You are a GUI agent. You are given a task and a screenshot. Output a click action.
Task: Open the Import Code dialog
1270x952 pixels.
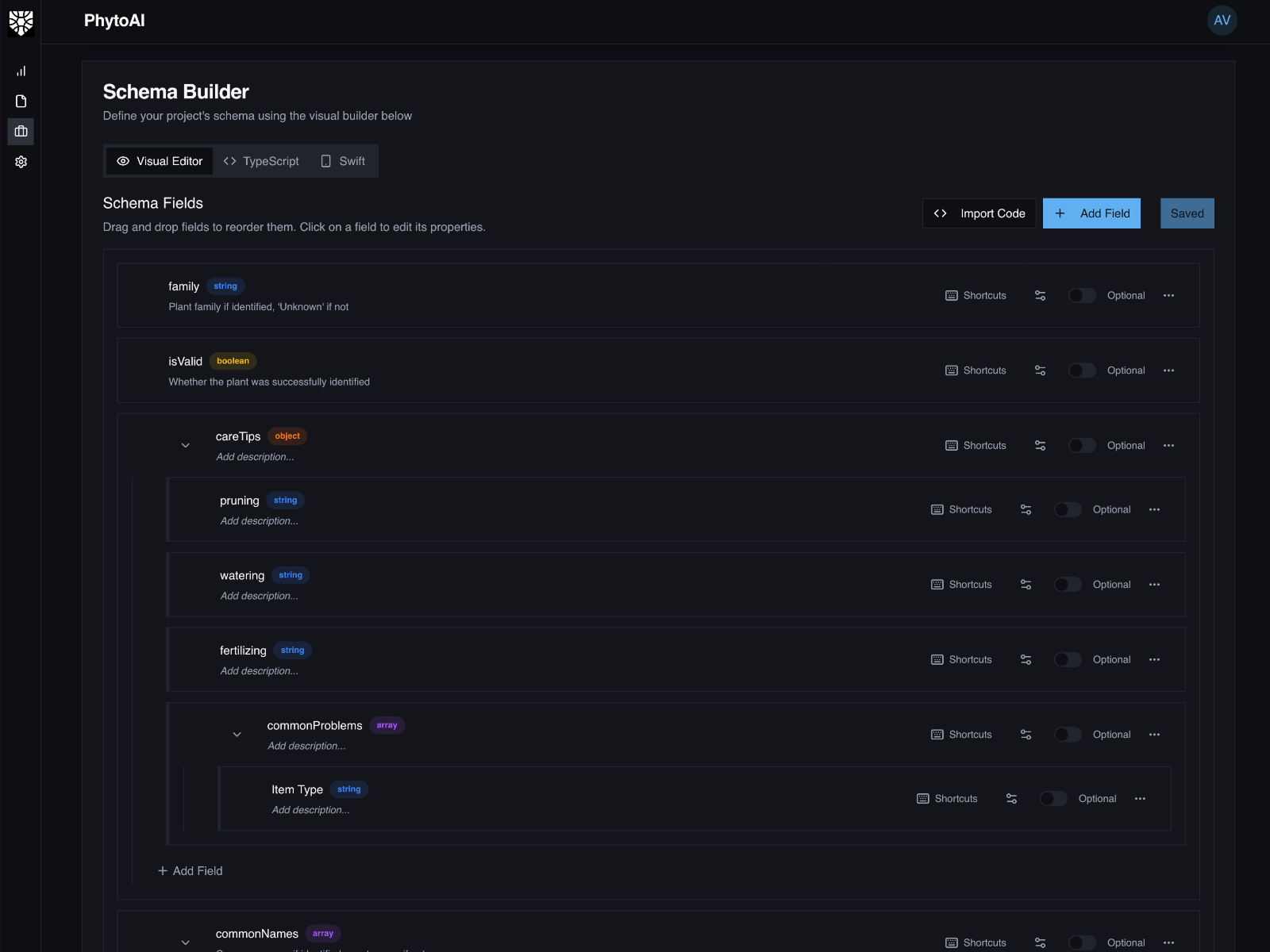point(979,213)
